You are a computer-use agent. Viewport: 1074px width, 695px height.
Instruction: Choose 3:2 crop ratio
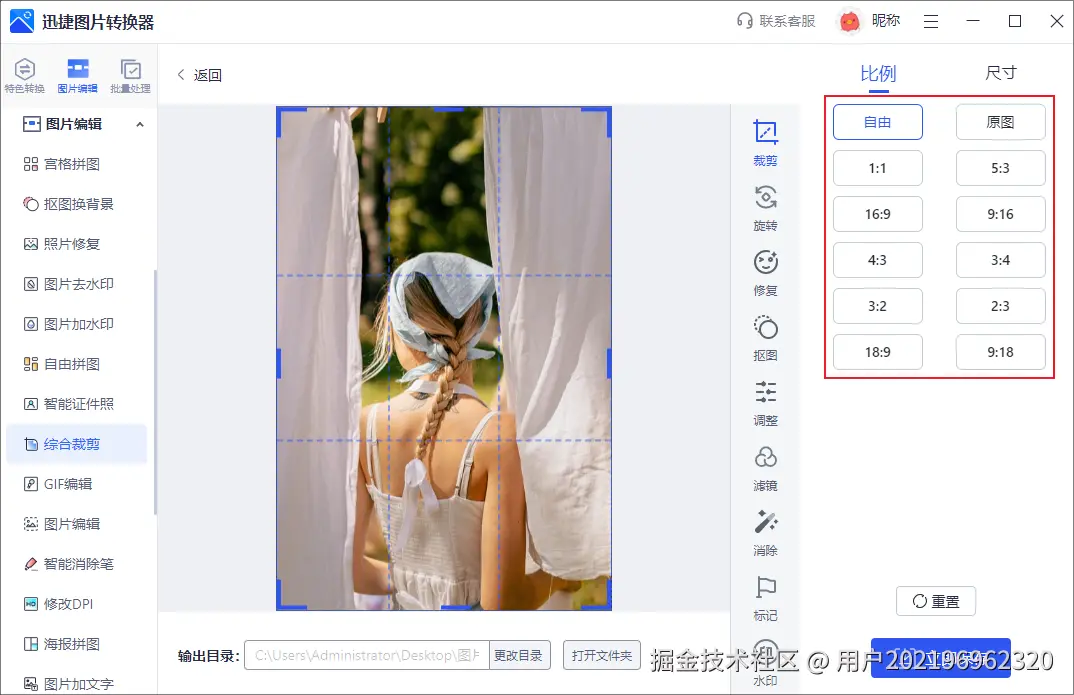(877, 305)
